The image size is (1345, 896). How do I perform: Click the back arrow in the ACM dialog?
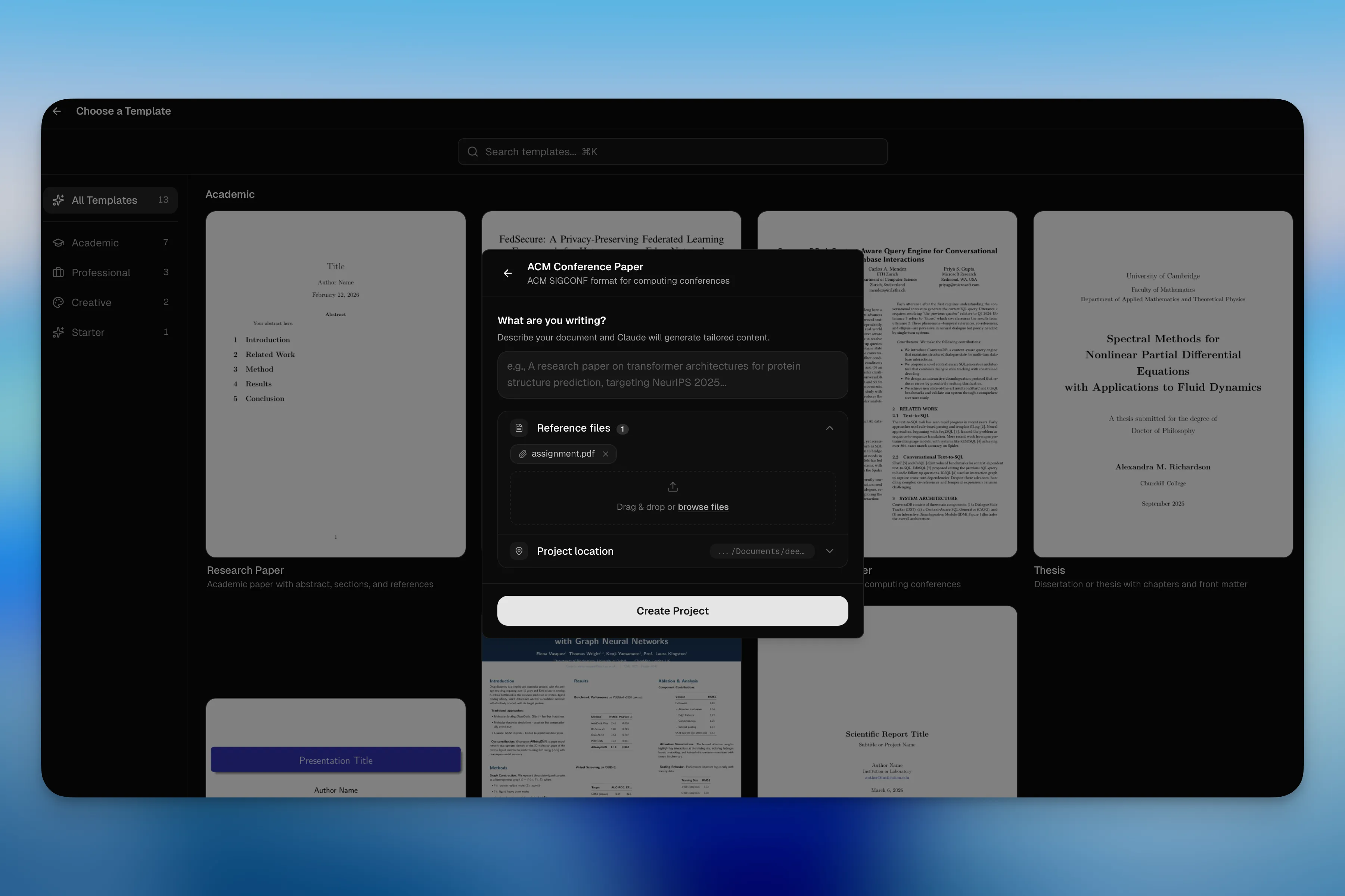click(x=507, y=273)
